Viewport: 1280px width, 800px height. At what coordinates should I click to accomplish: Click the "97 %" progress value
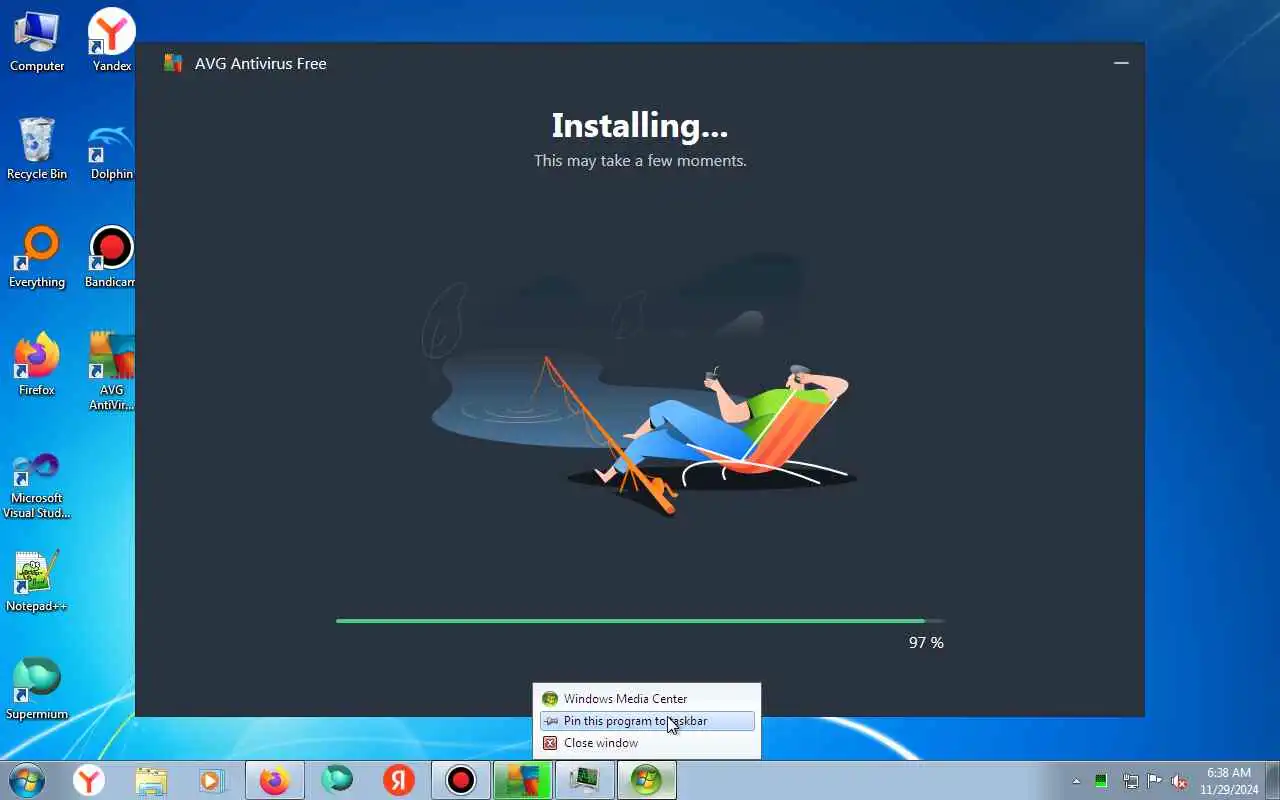coord(926,643)
